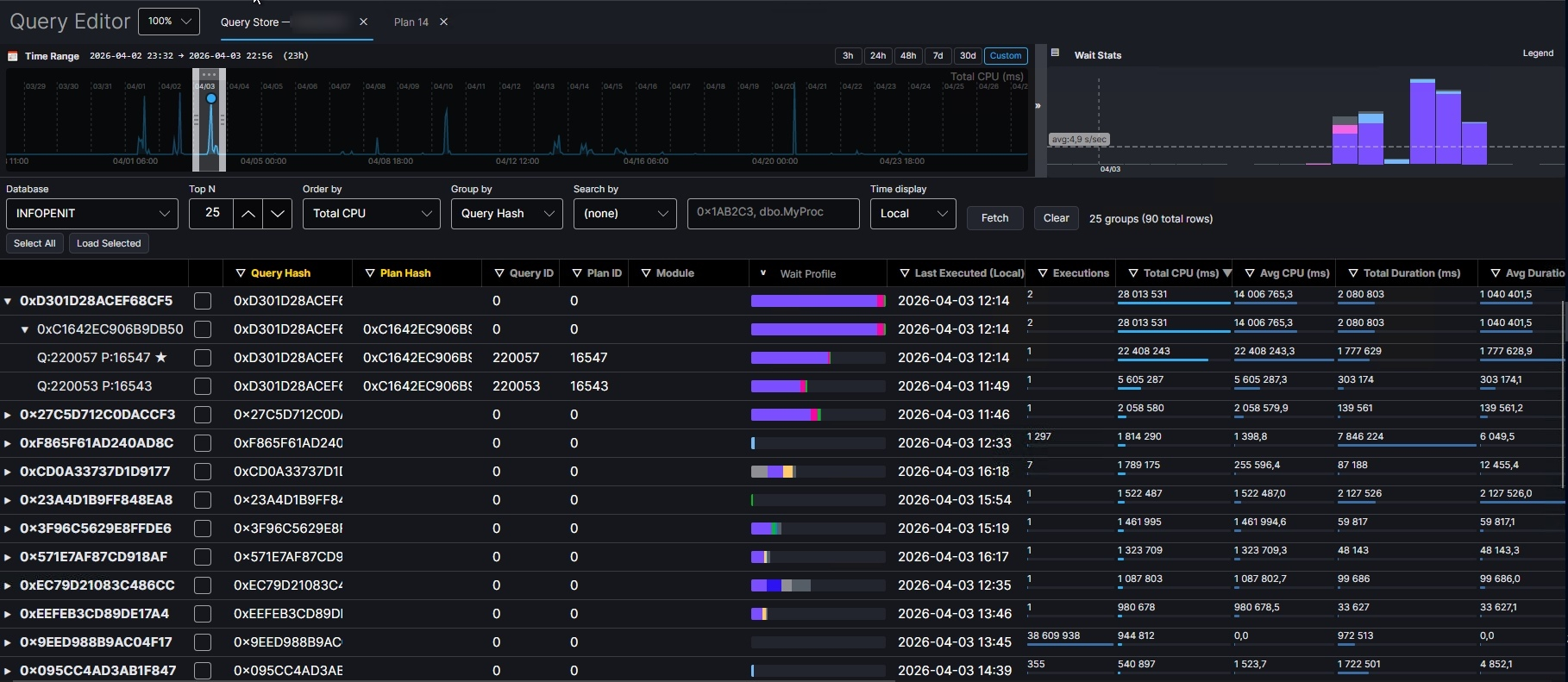This screenshot has width=1568, height=682.
Task: Open the Group by Query Hash dropdown
Action: pyautogui.click(x=507, y=214)
